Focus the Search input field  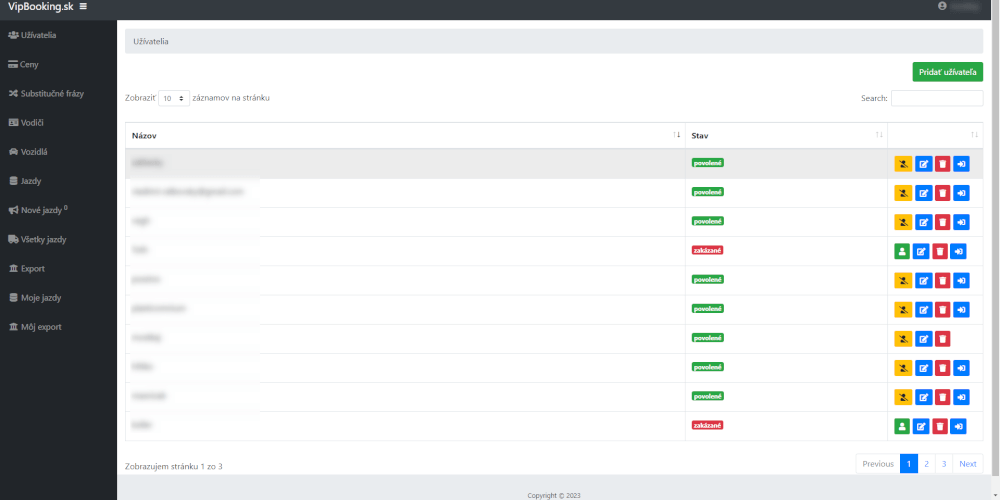pyautogui.click(x=936, y=99)
